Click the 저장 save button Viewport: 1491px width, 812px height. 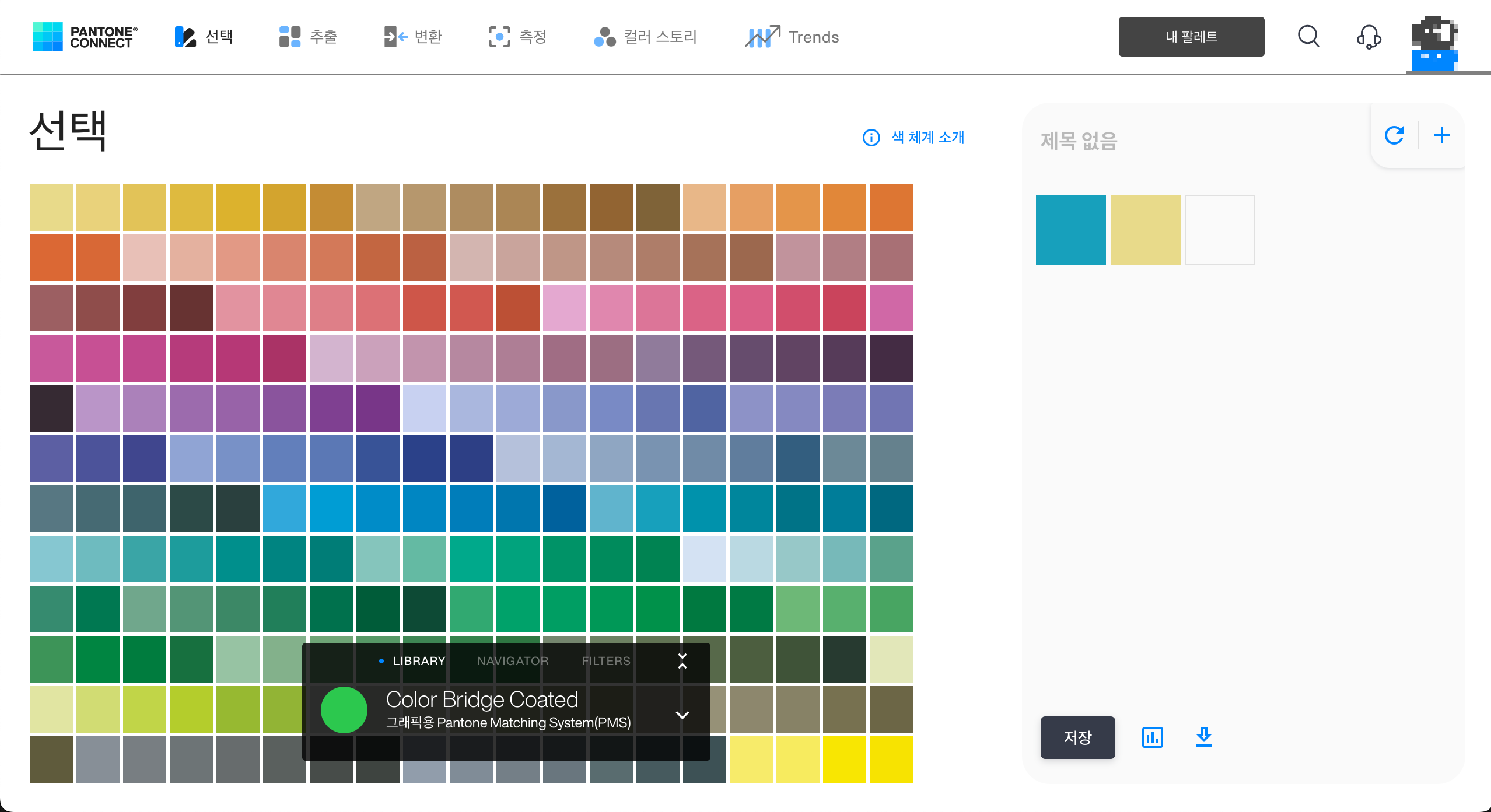click(x=1077, y=737)
